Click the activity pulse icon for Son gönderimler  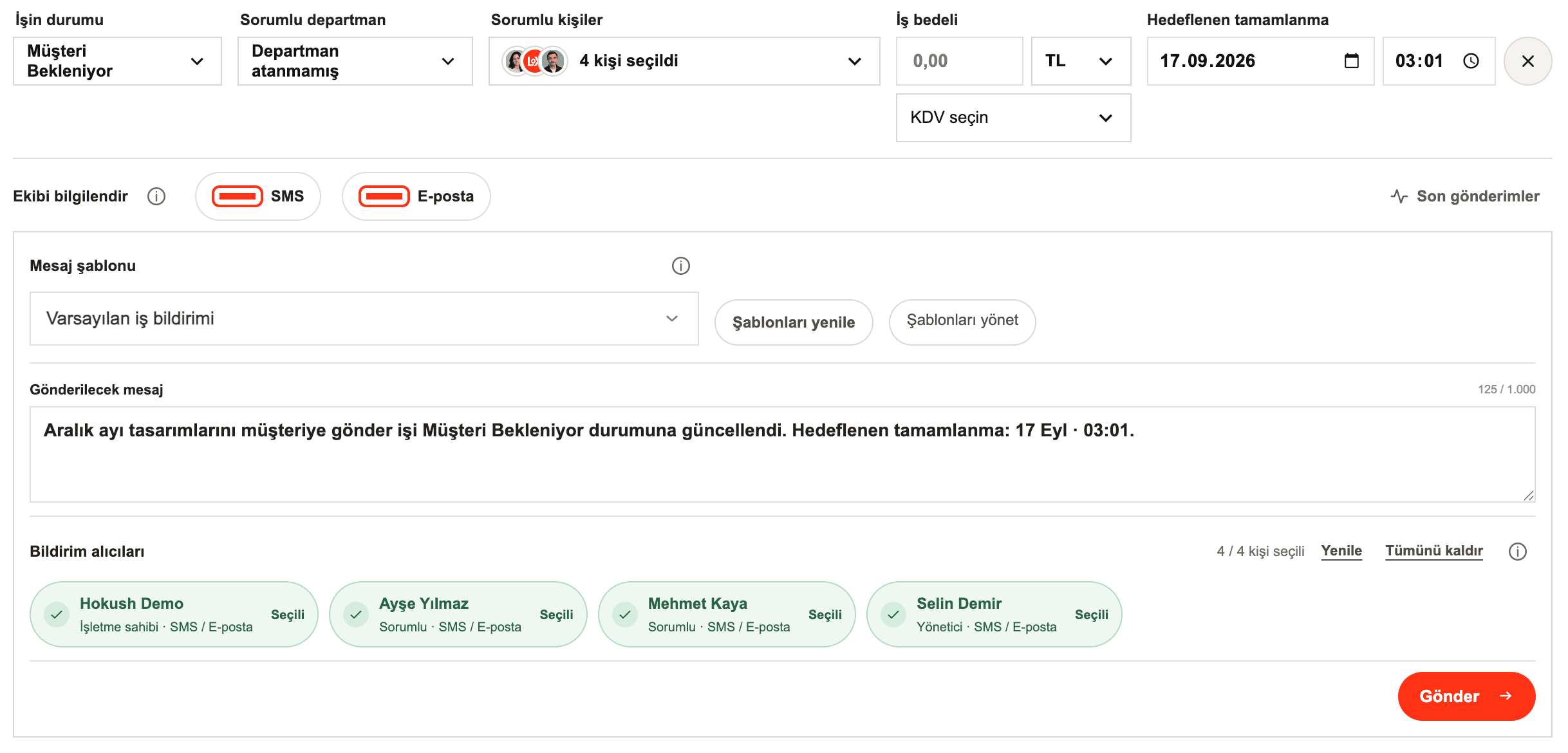point(1399,196)
